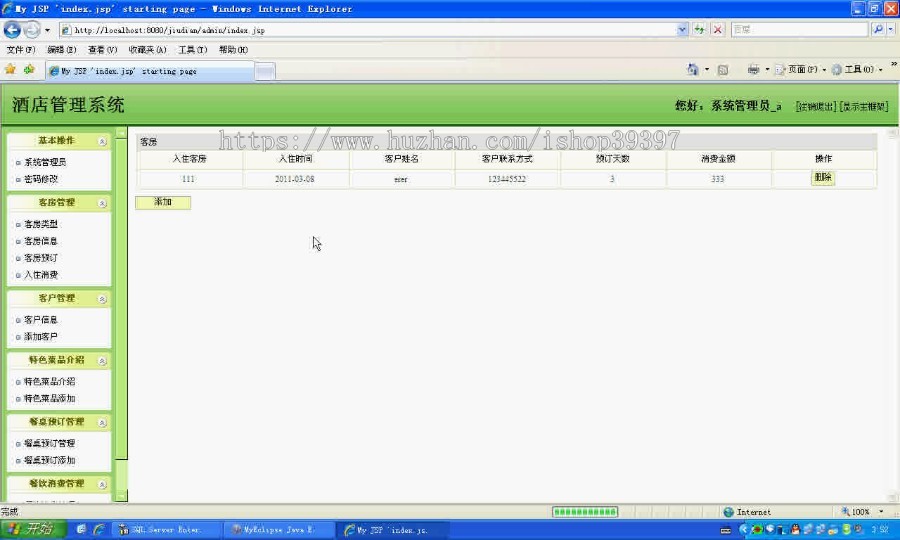The height and width of the screenshot is (540, 900).
Task: Refresh the page with the green arrows icon
Action: 699,29
